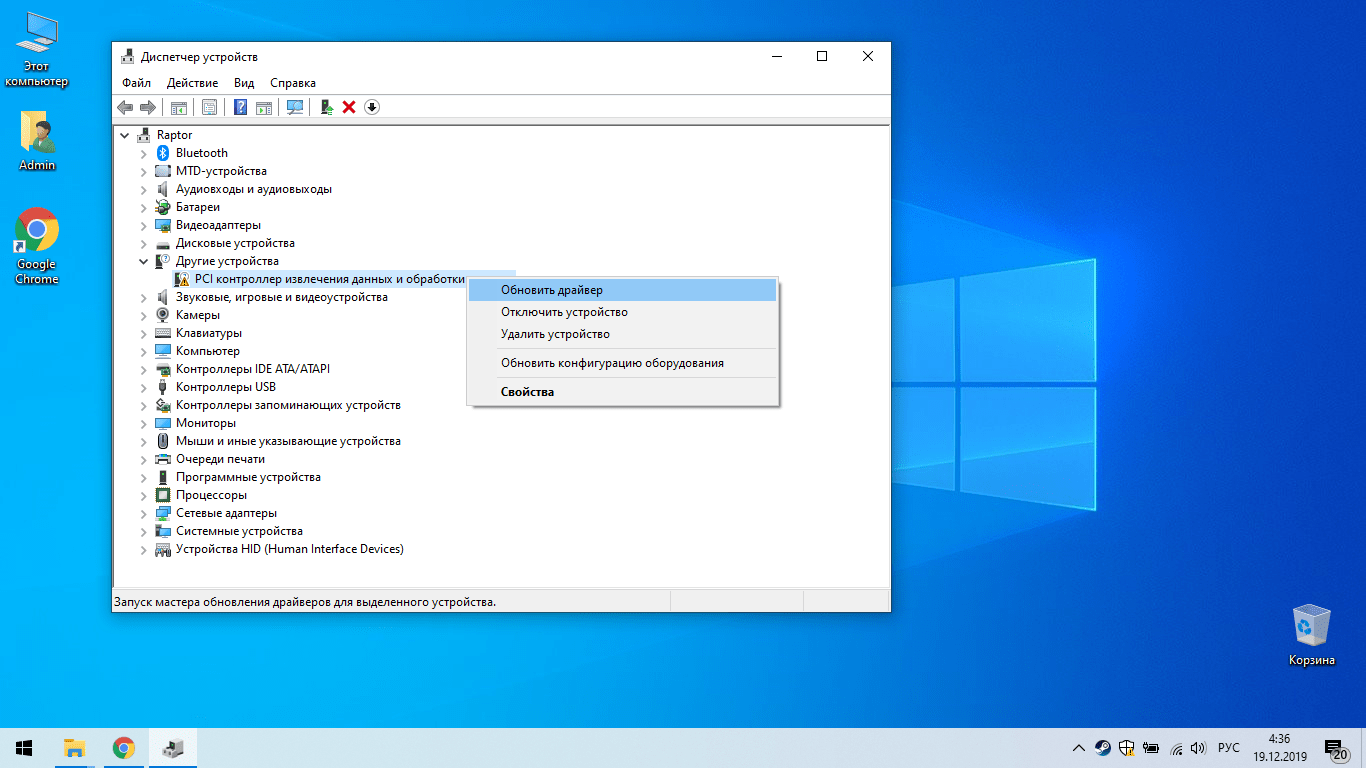This screenshot has width=1366, height=768.
Task: Expand the Контроллеры USB node
Action: (144, 387)
